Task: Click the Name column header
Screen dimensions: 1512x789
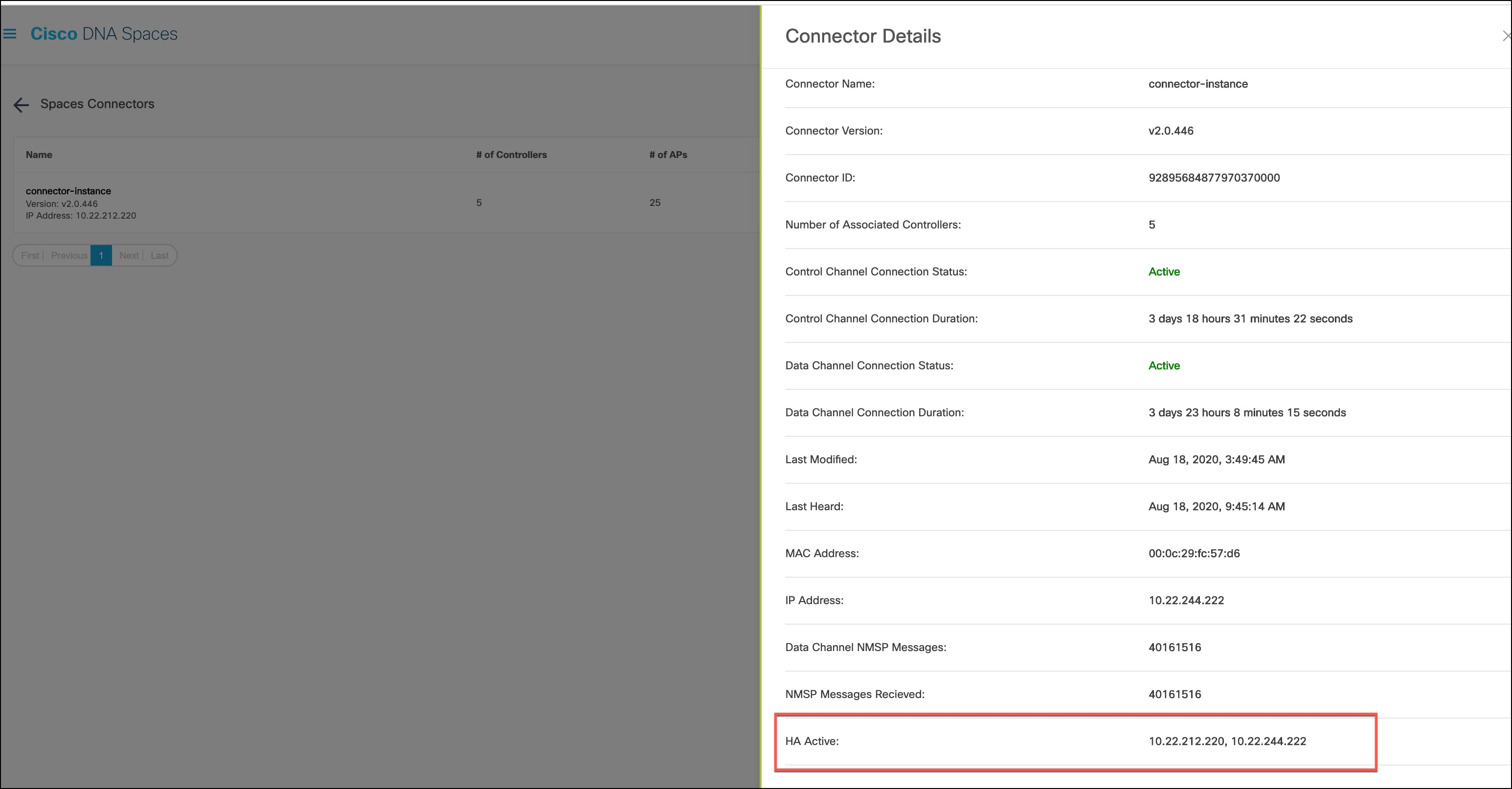Action: click(39, 155)
